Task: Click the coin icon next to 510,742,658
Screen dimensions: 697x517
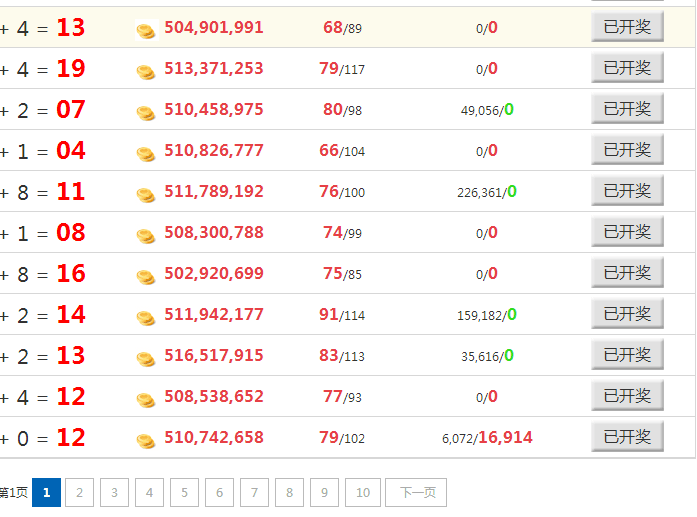Action: [146, 440]
